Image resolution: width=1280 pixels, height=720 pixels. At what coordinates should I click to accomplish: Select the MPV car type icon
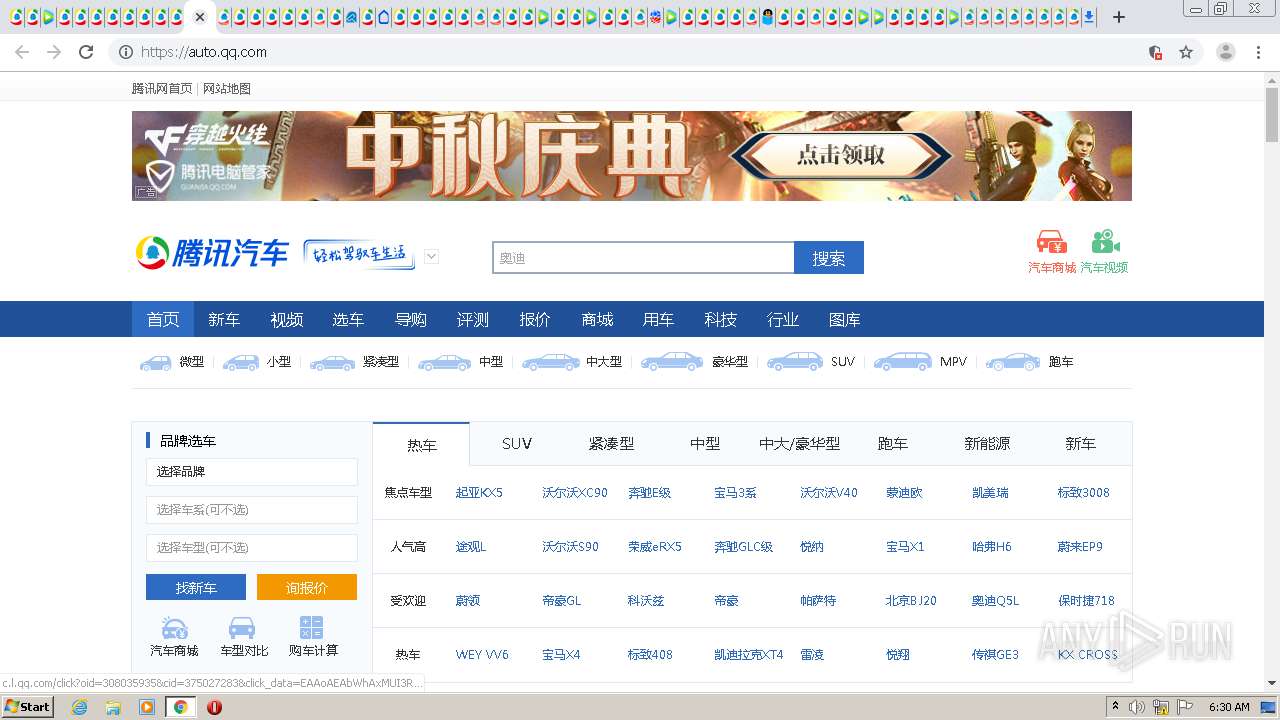(x=902, y=362)
